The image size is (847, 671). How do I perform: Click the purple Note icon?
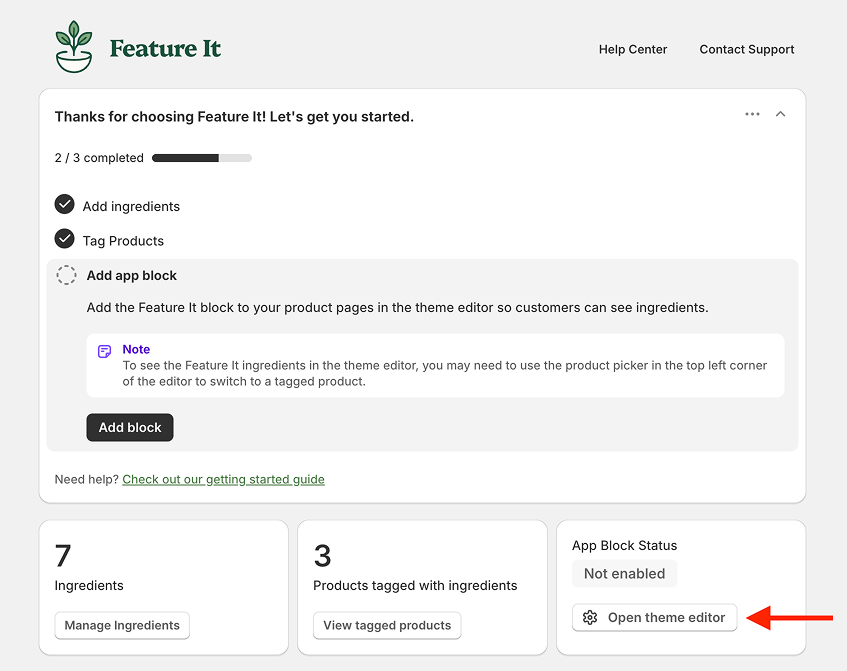pos(105,351)
